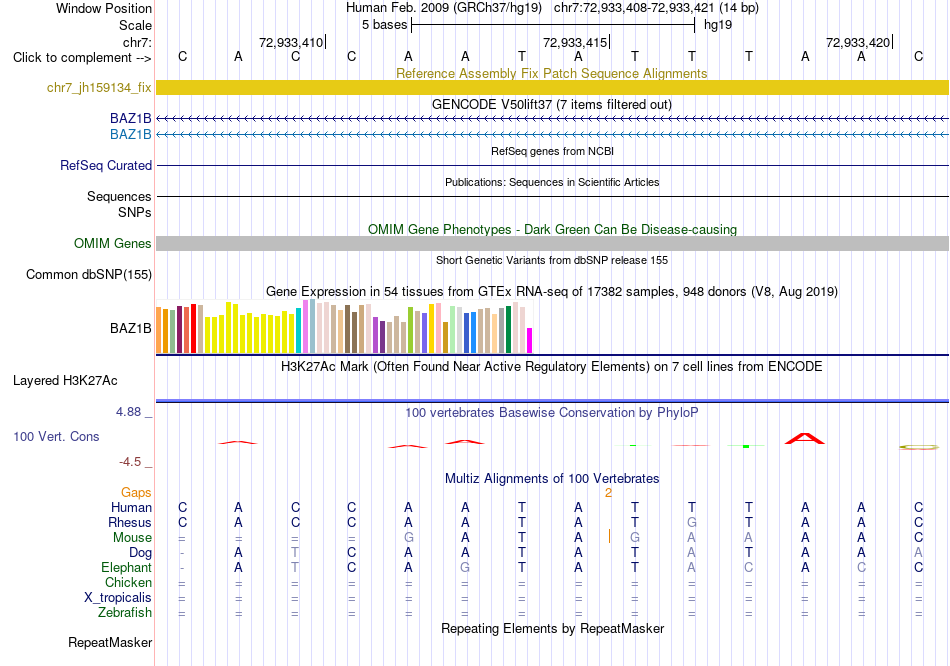This screenshot has height=666, width=950.
Task: Click the Elephant species label
Action: coord(126,568)
